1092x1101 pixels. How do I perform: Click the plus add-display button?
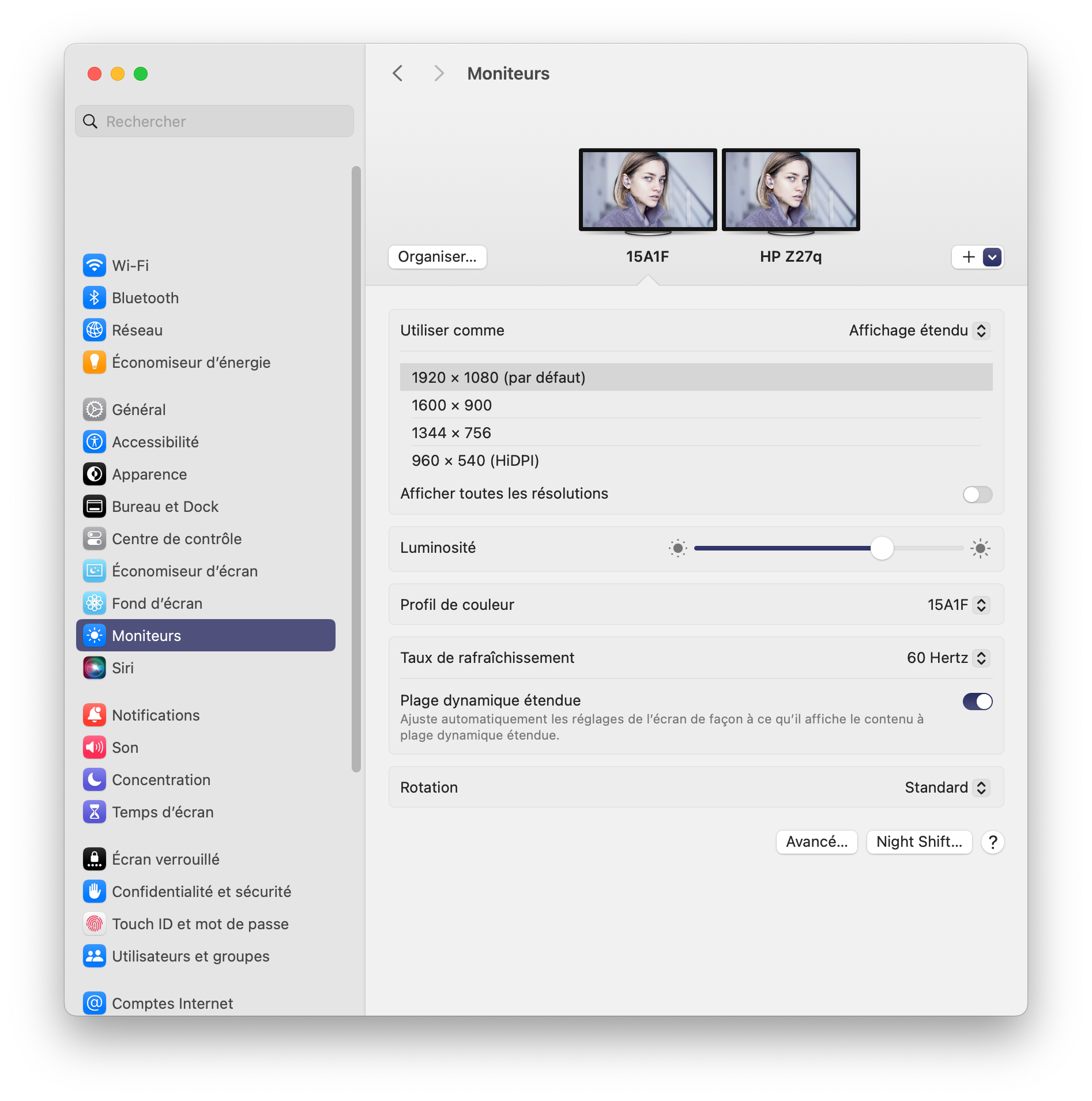point(969,257)
